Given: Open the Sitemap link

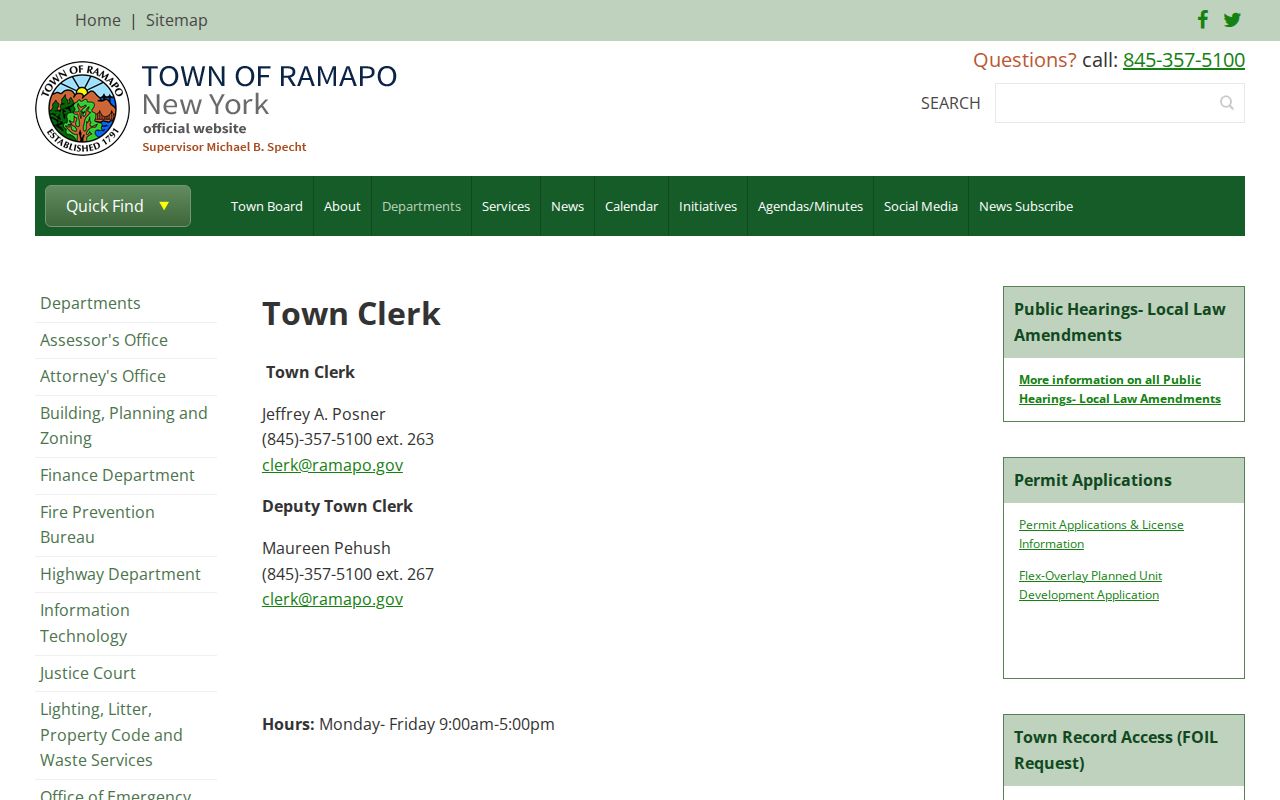Looking at the screenshot, I should [x=177, y=20].
